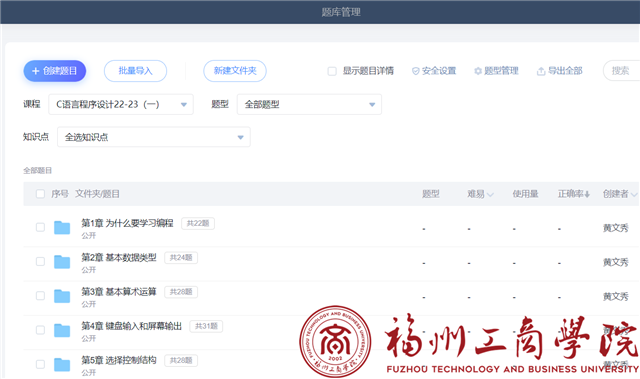Enable the 显示题目详情 checkbox
The height and width of the screenshot is (379, 640).
332,71
